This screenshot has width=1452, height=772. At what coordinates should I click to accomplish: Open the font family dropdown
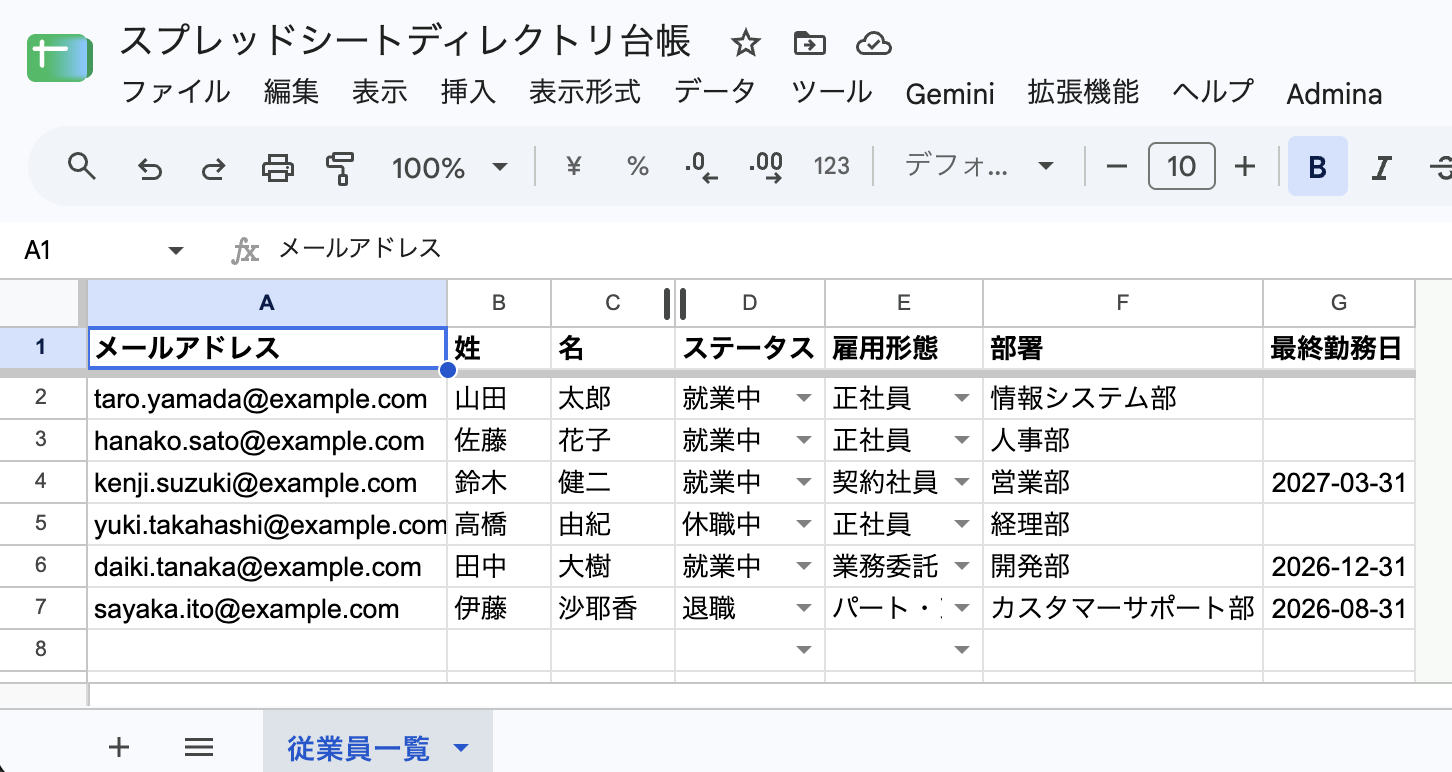click(979, 166)
